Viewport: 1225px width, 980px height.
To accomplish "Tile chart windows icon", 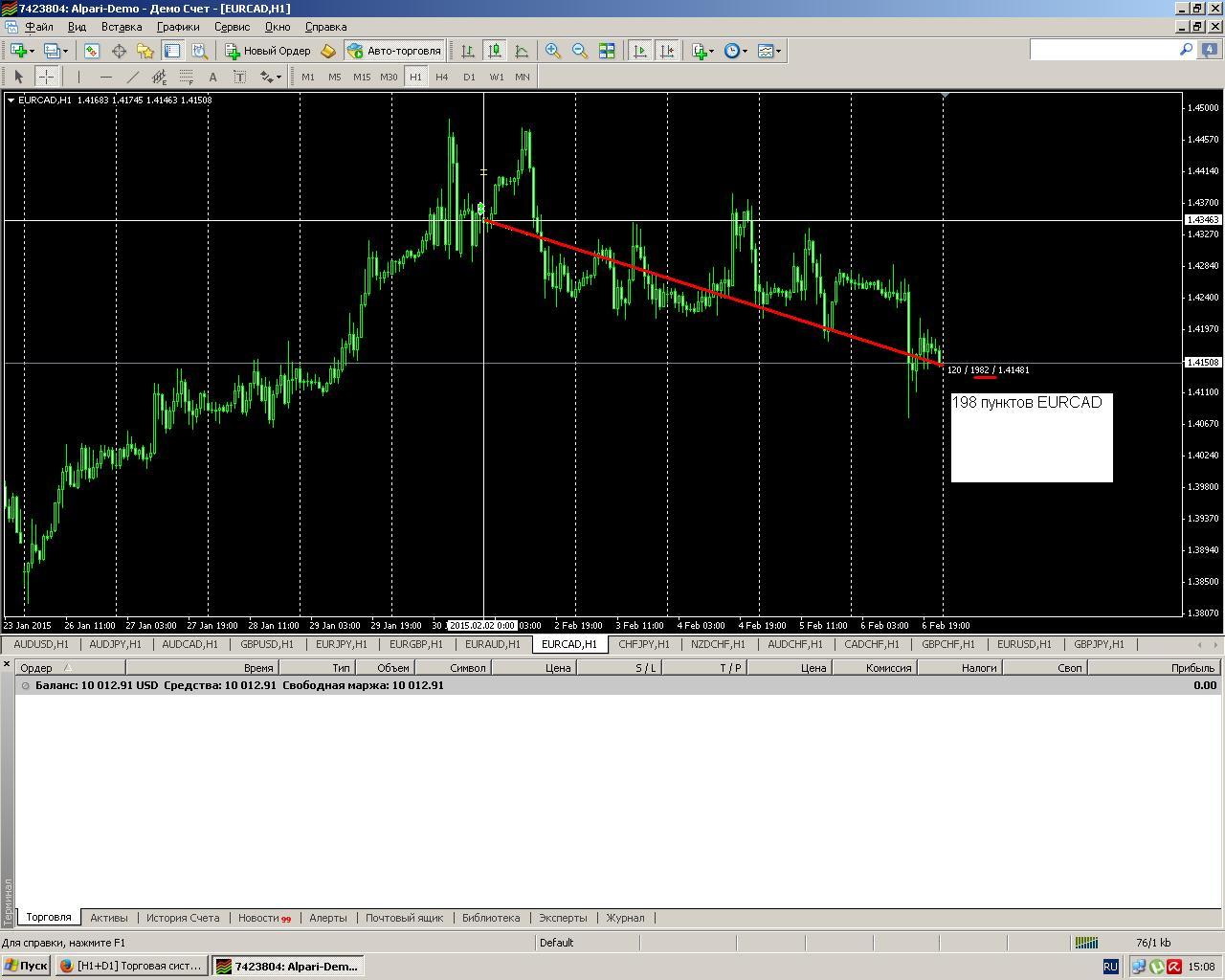I will pos(607,51).
